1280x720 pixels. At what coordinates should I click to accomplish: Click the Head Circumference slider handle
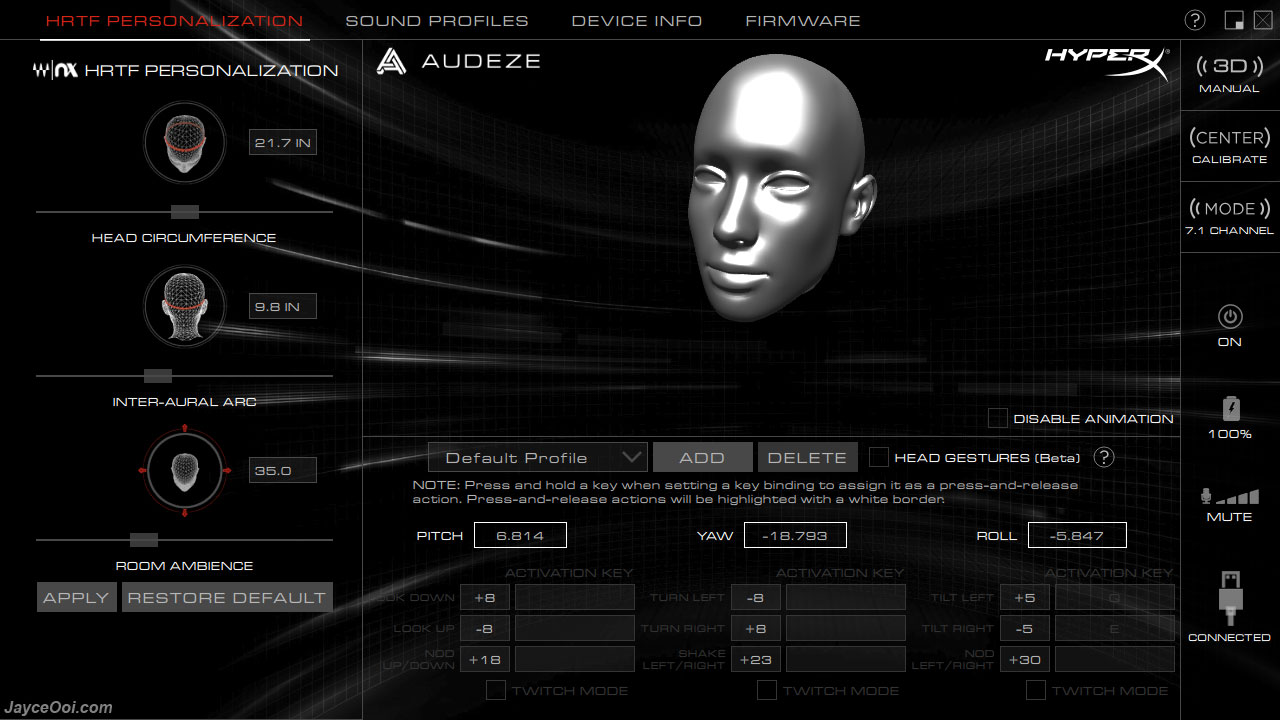pos(185,212)
